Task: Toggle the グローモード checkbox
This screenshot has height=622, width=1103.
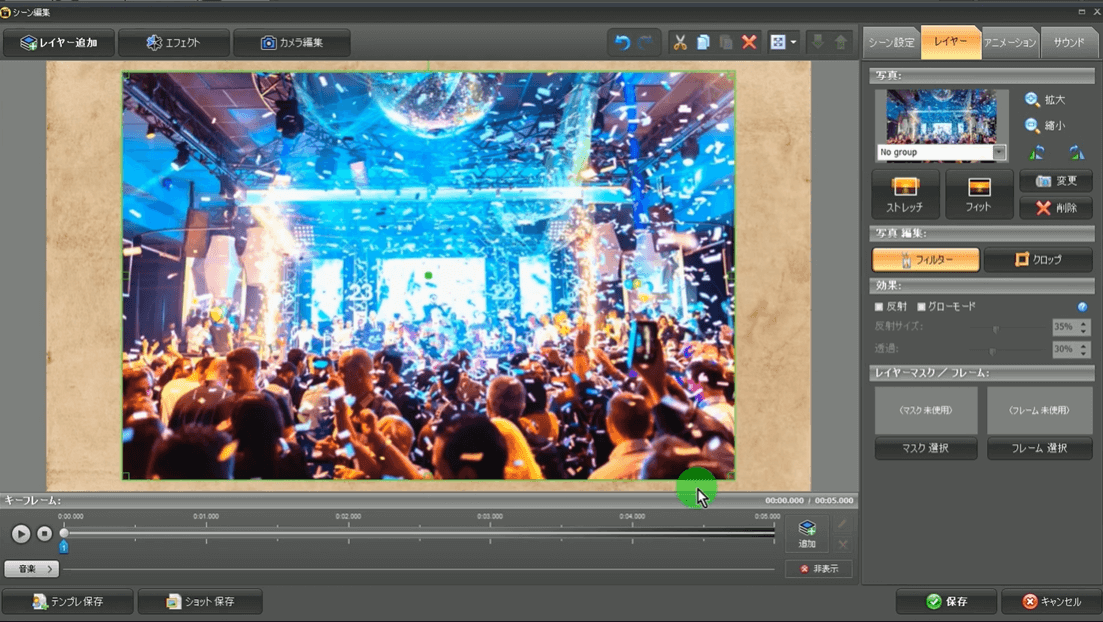Action: tap(921, 307)
